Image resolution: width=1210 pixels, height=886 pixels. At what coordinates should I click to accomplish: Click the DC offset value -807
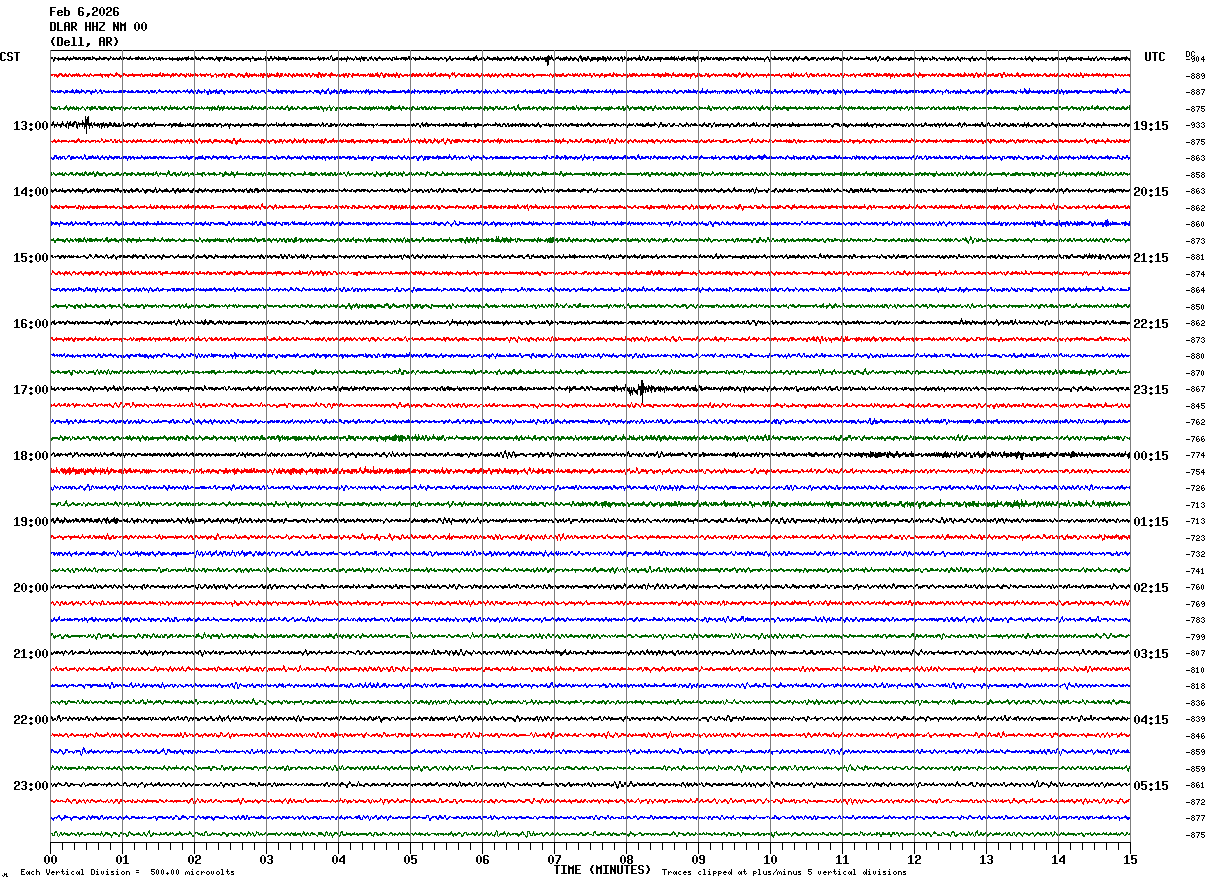[1195, 654]
